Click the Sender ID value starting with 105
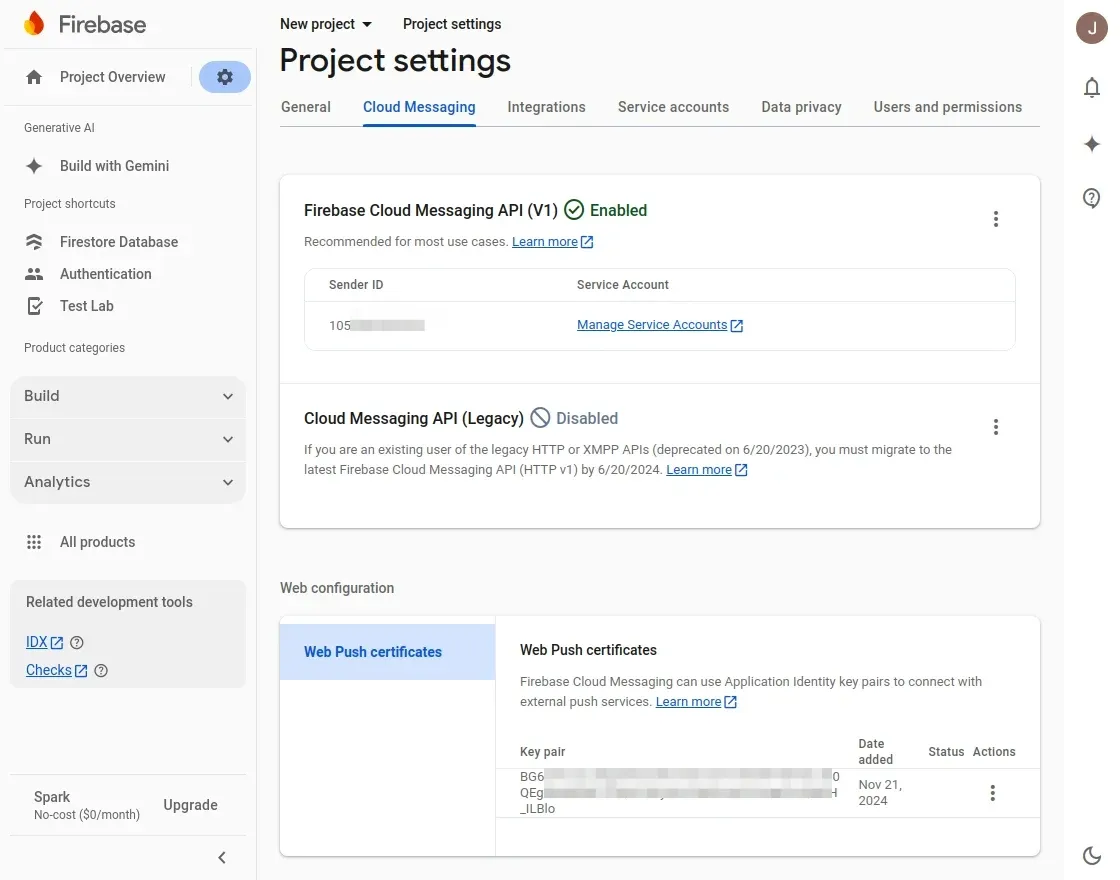Screen dimensions: 1120x880 pos(376,326)
